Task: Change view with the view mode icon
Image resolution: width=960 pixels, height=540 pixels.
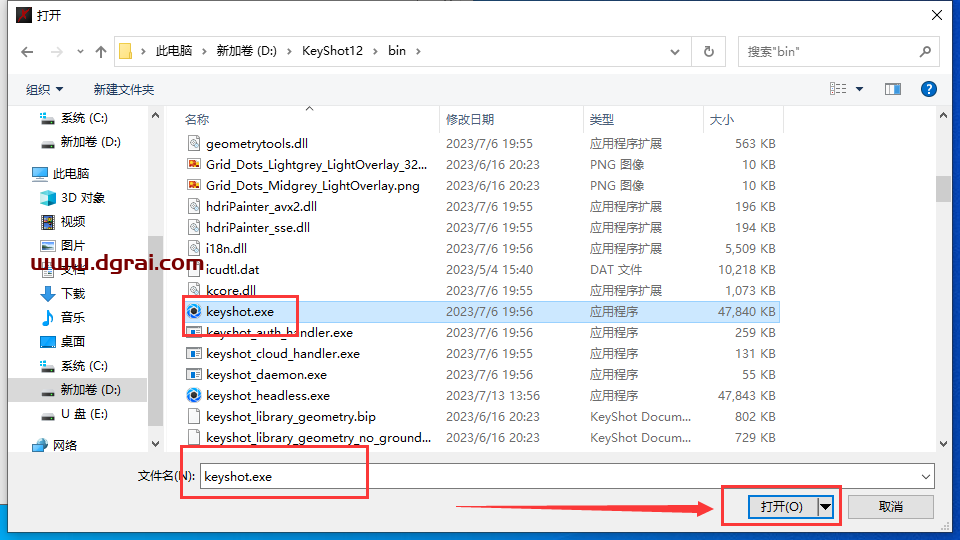Action: (838, 89)
